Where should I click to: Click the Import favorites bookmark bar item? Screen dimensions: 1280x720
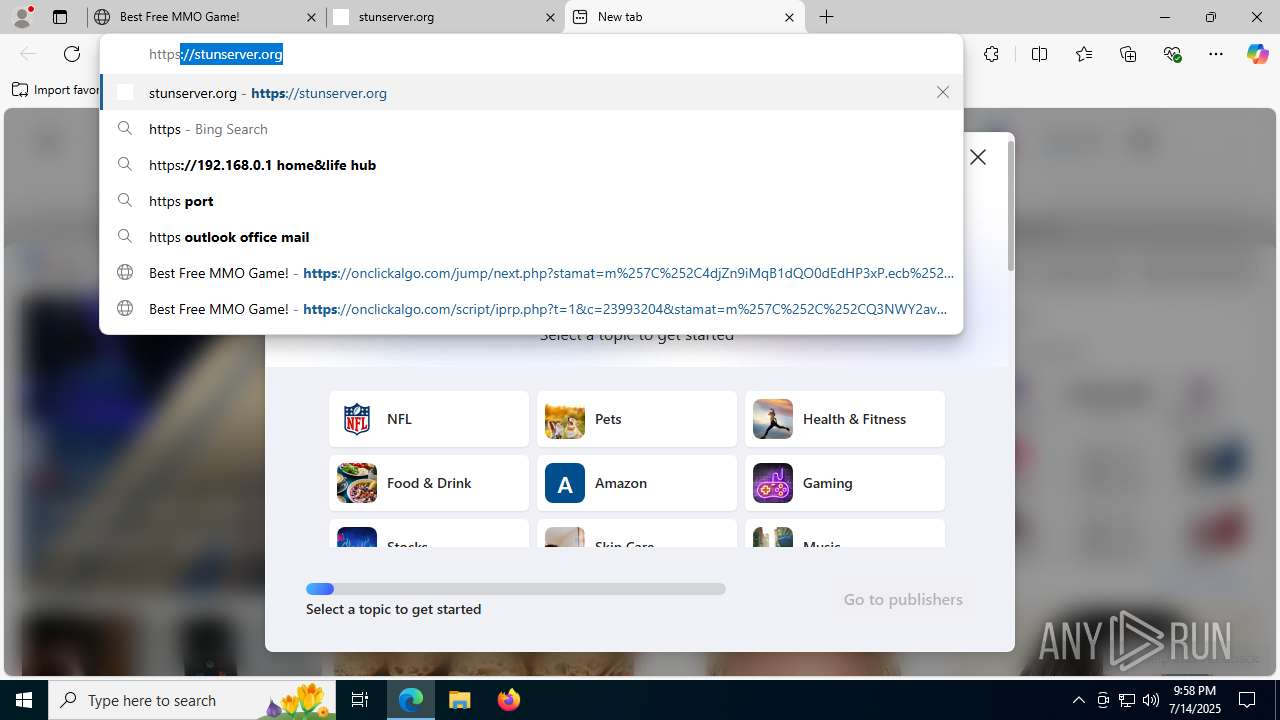[x=56, y=90]
